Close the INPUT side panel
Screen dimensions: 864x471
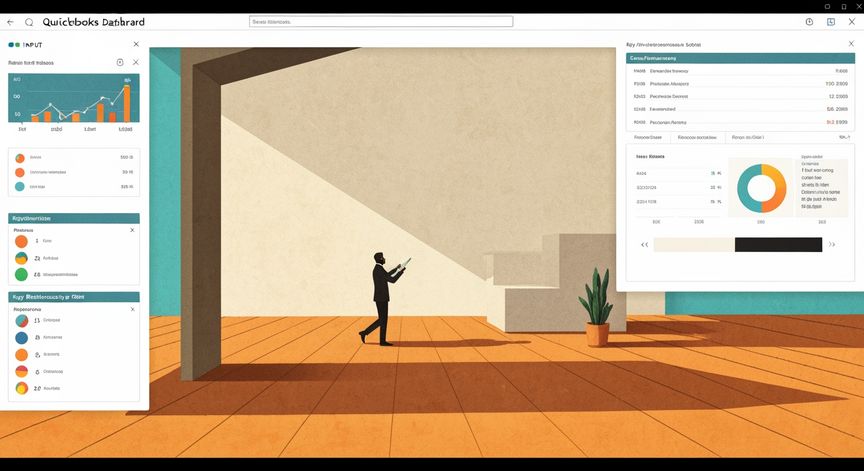[x=136, y=44]
